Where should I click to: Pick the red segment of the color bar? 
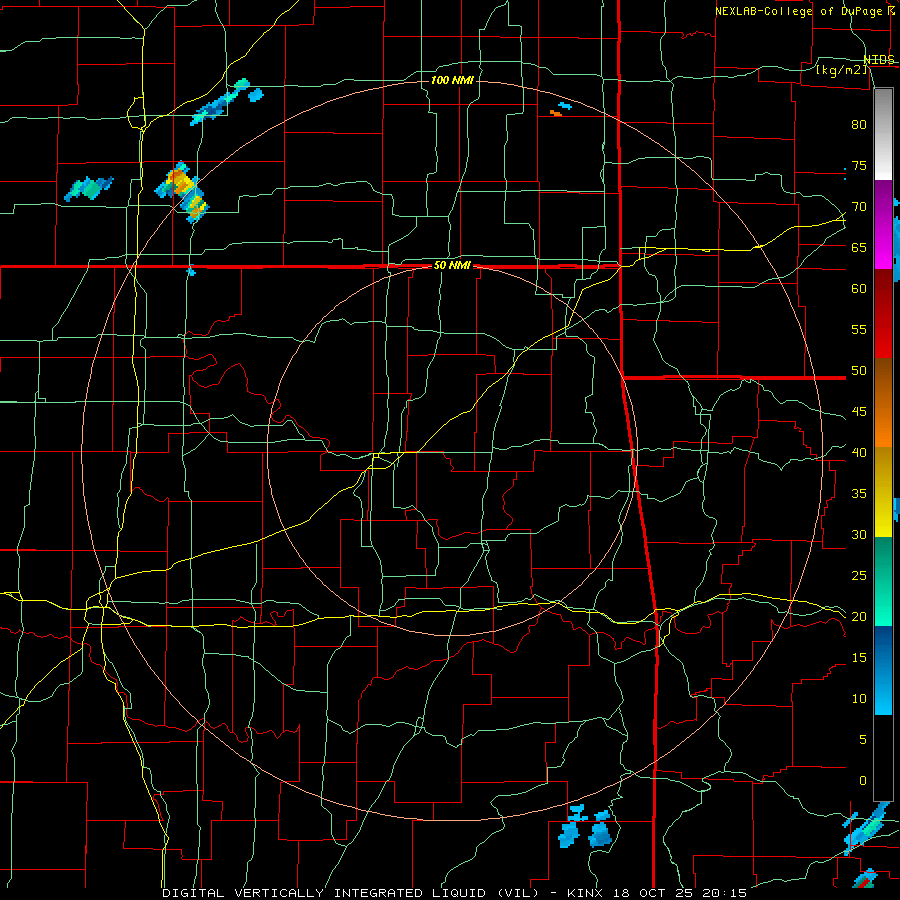pos(883,314)
